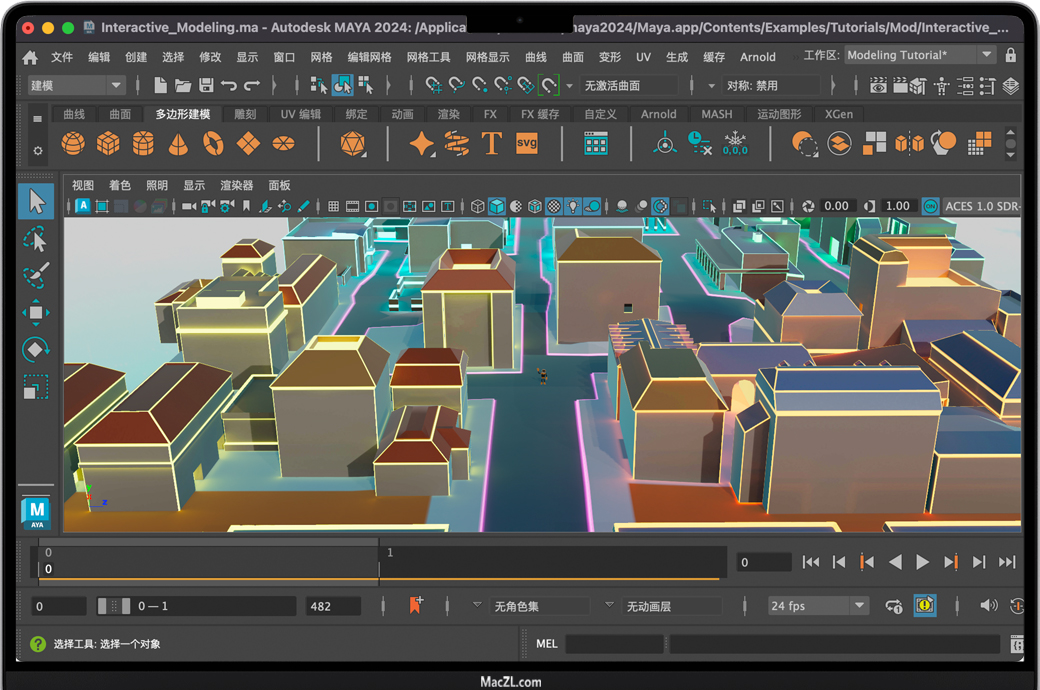This screenshot has height=690, width=1040.
Task: Select the Paint Selection brush tool
Action: click(36, 276)
